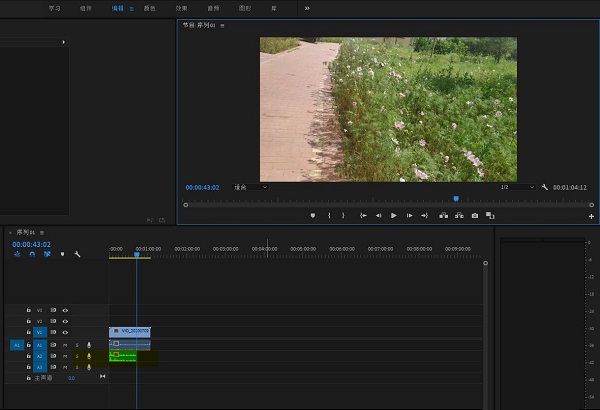Image resolution: width=600 pixels, height=410 pixels.
Task: Toggle the lock on track V2
Action: coord(28,321)
